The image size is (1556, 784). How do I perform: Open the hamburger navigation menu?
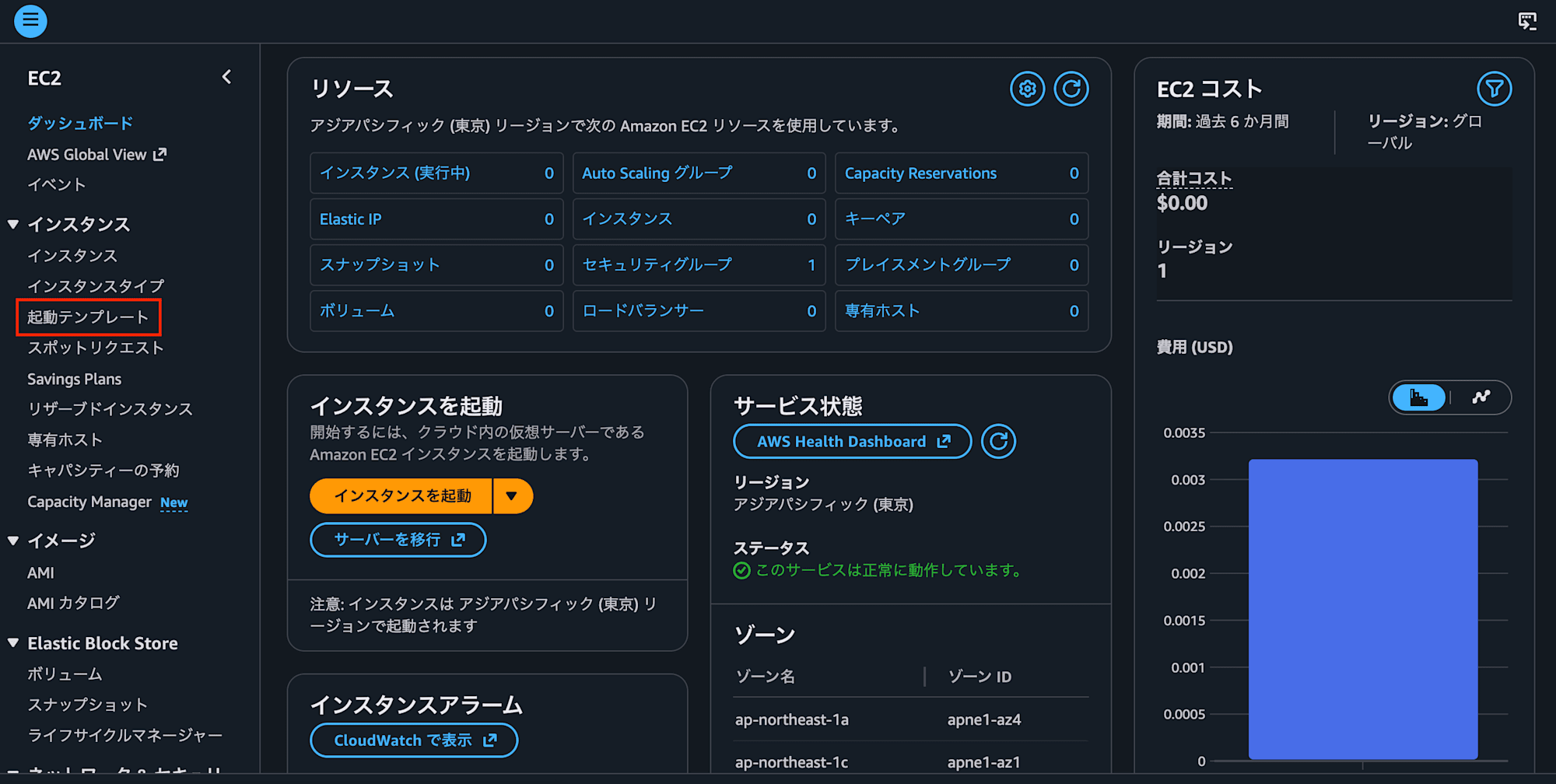[30, 21]
